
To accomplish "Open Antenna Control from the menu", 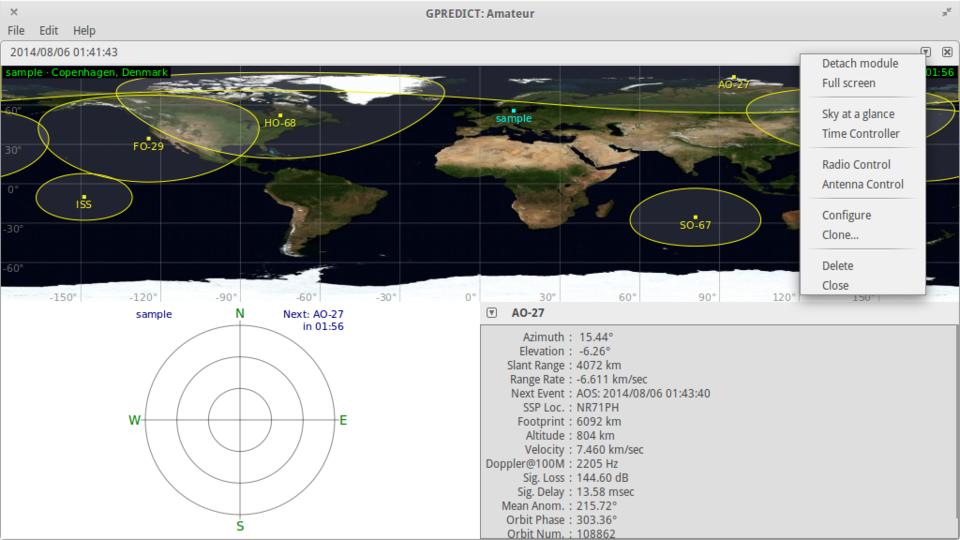I will 862,184.
